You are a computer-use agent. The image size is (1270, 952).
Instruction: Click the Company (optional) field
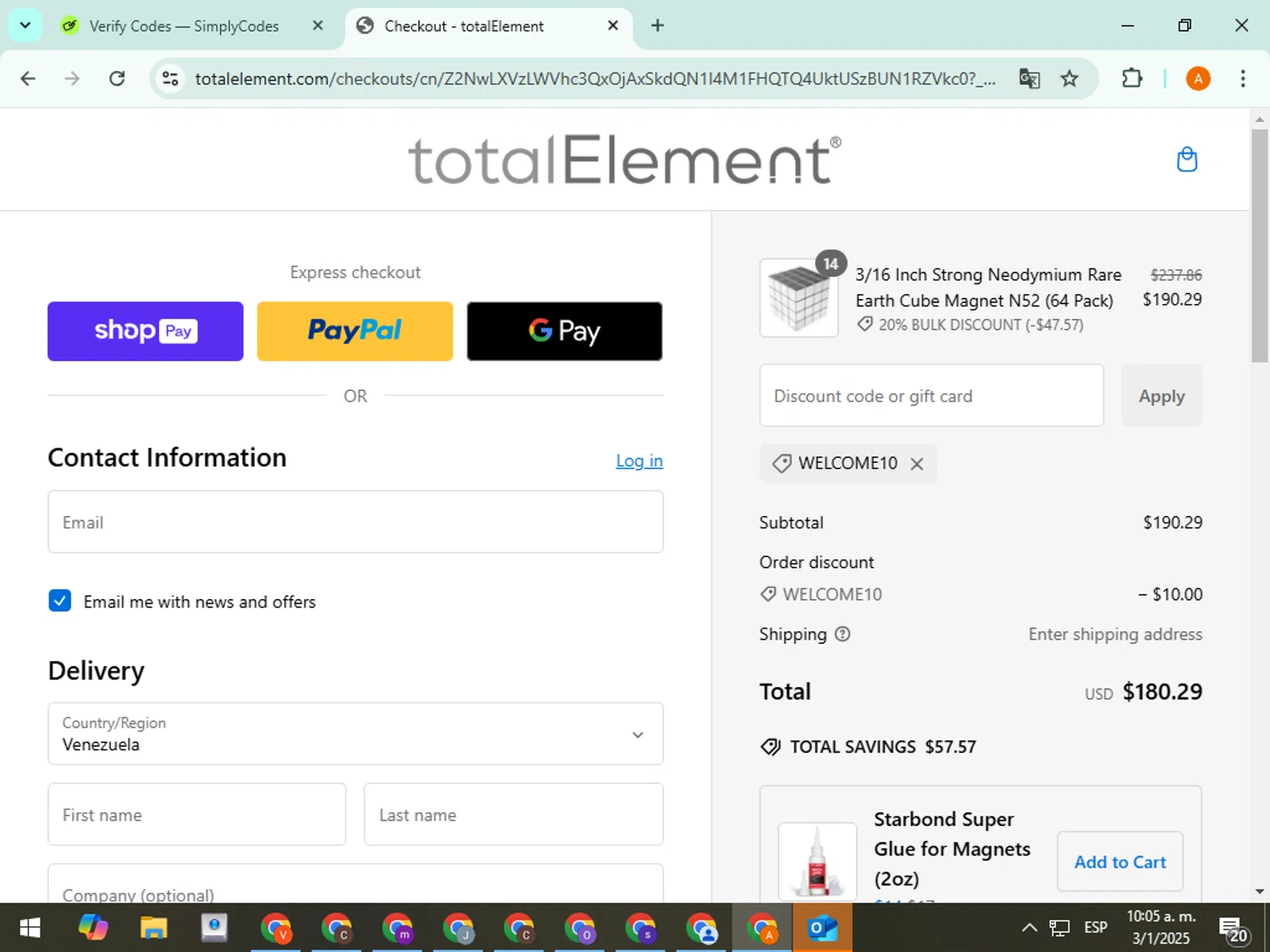pos(356,883)
